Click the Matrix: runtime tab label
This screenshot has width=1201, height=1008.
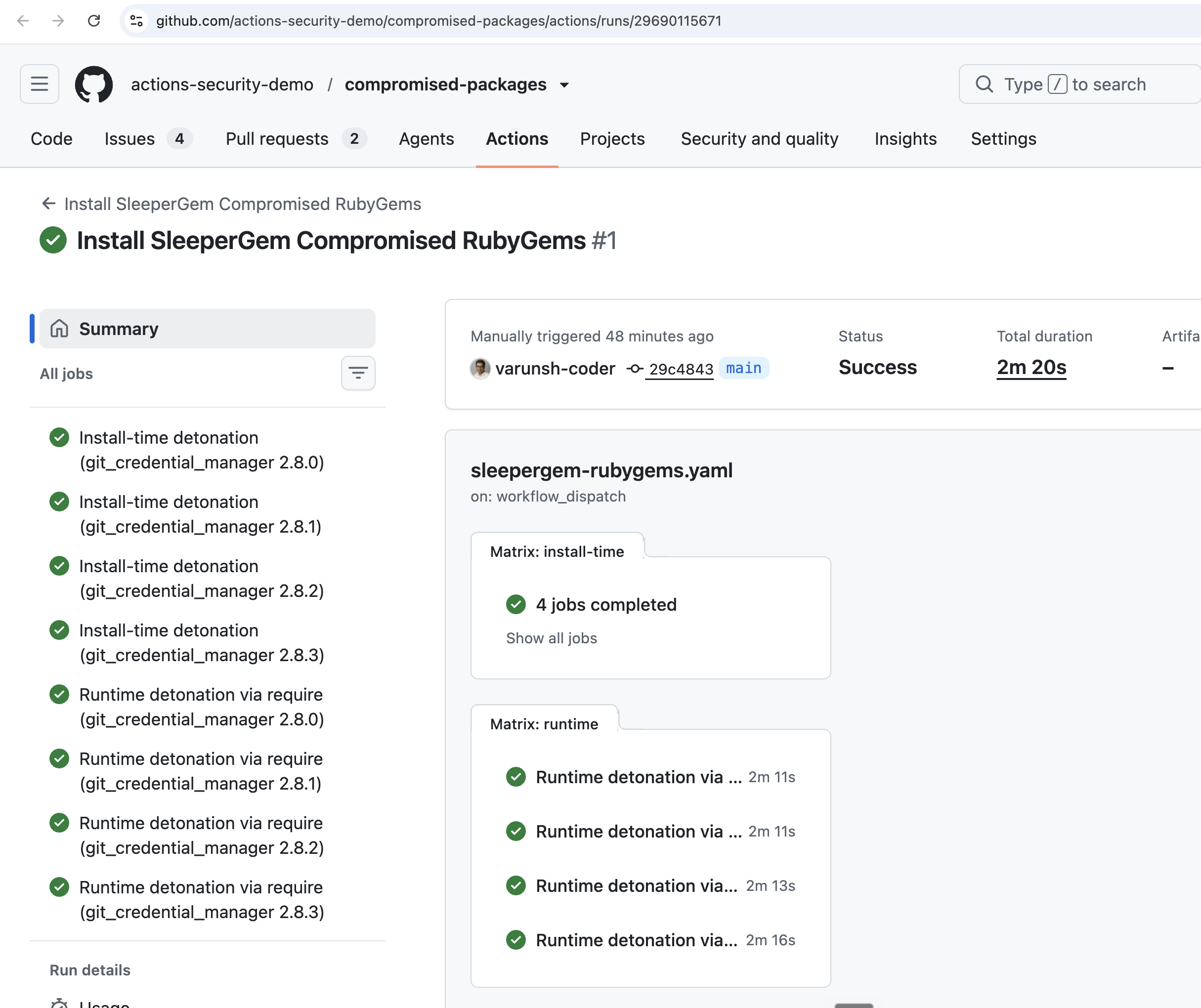[x=544, y=724]
